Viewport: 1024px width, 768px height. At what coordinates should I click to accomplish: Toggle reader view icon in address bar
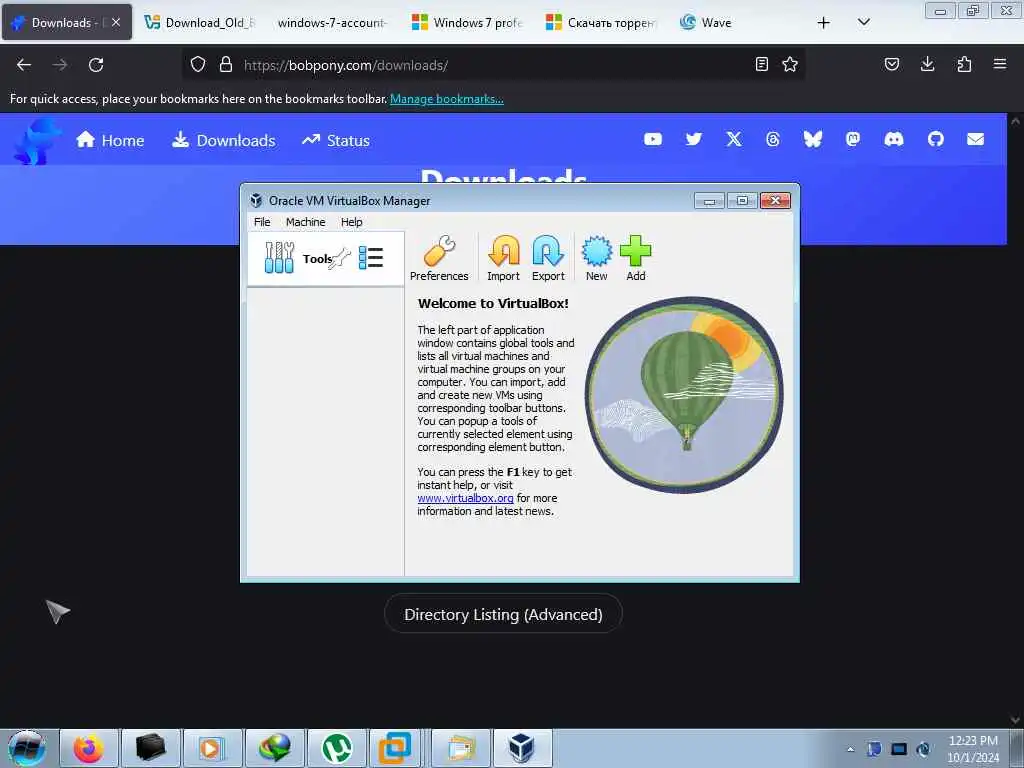[761, 65]
